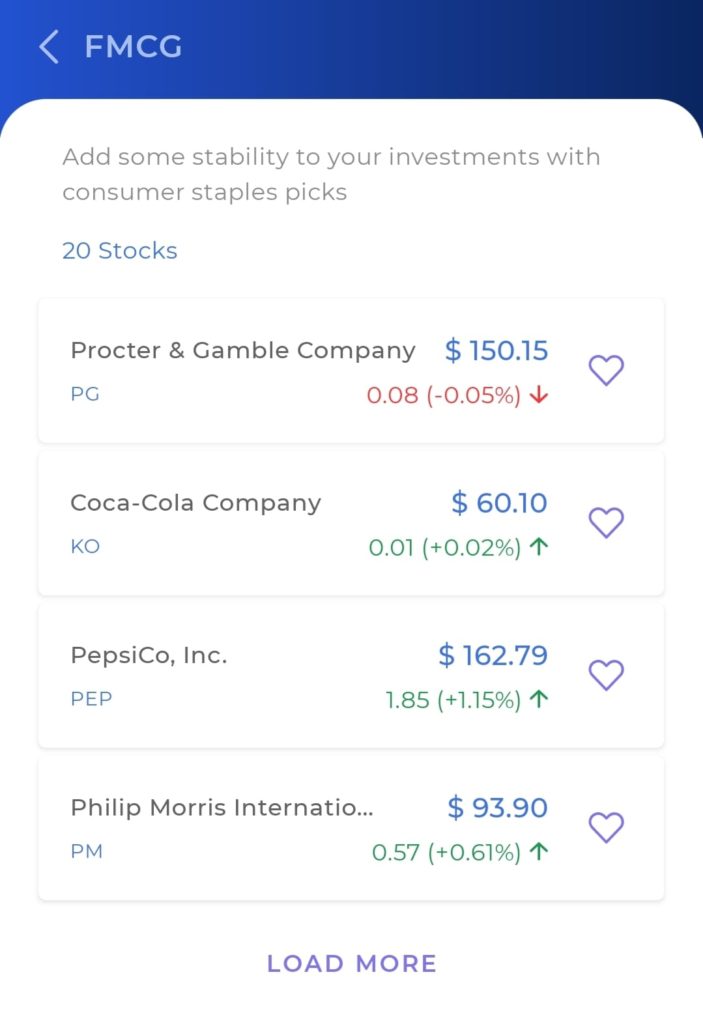
Task: Click the green up arrow for PEP
Action: coord(539,699)
